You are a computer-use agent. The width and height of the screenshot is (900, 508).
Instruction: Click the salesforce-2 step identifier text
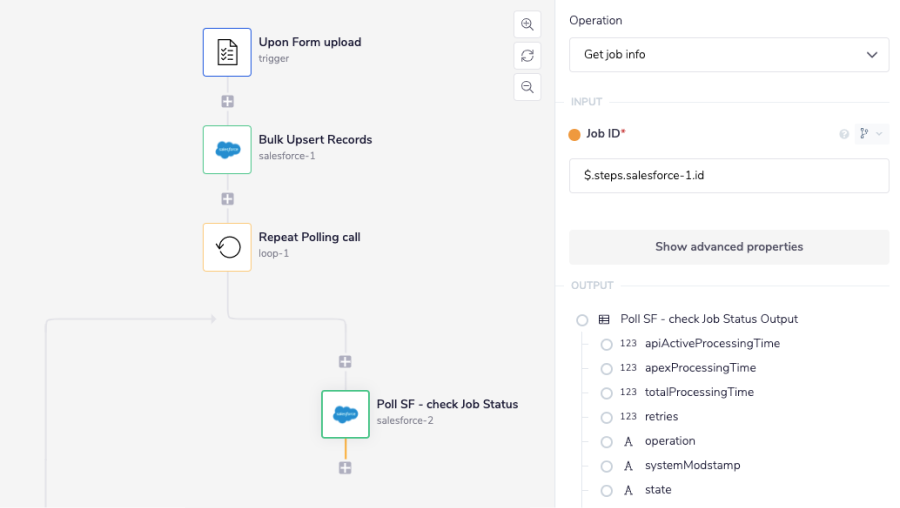(405, 421)
